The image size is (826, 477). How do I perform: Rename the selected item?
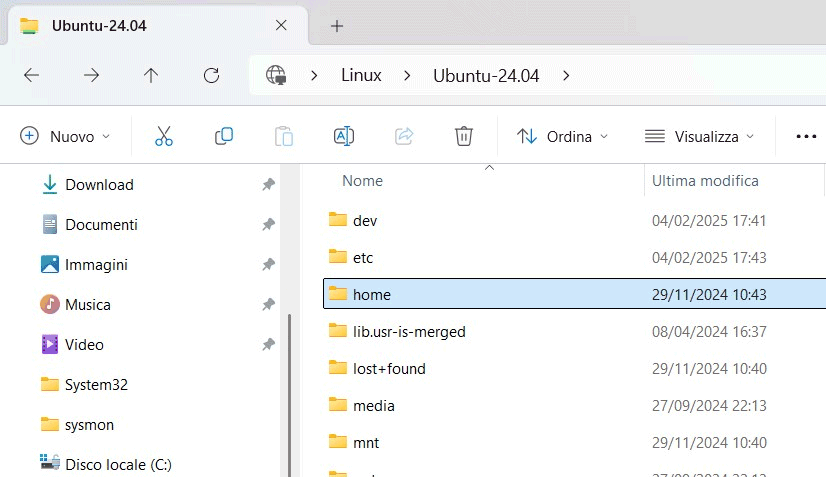click(x=344, y=137)
